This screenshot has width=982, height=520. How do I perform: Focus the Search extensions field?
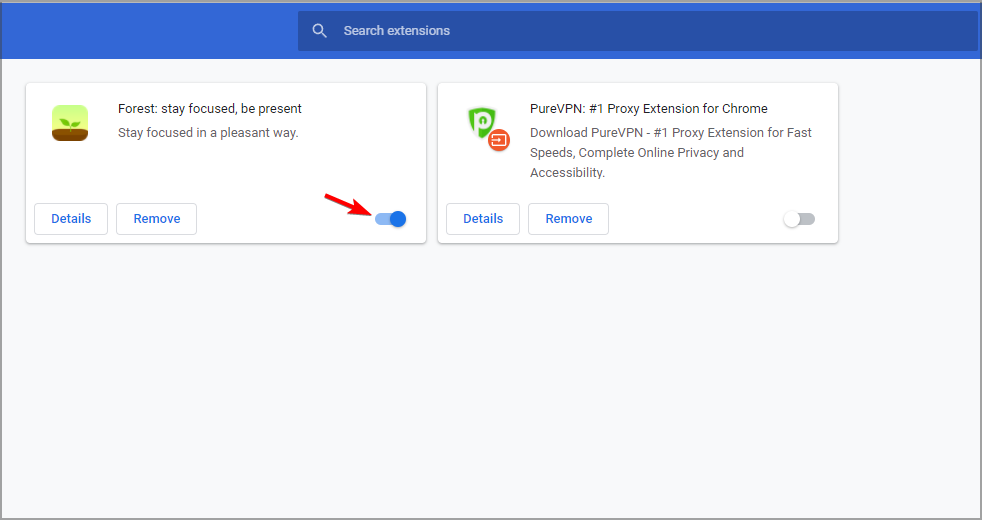[x=638, y=31]
